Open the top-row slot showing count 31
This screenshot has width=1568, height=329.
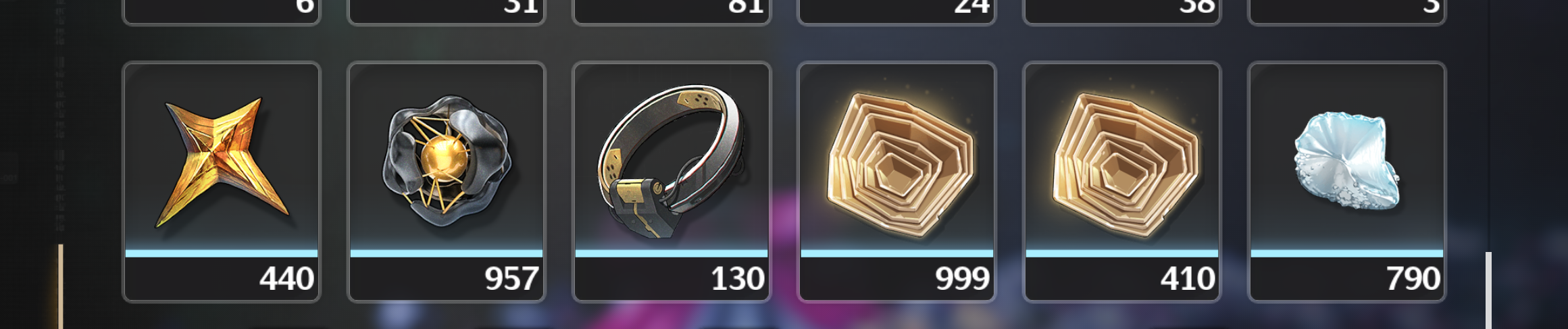tap(447, 11)
